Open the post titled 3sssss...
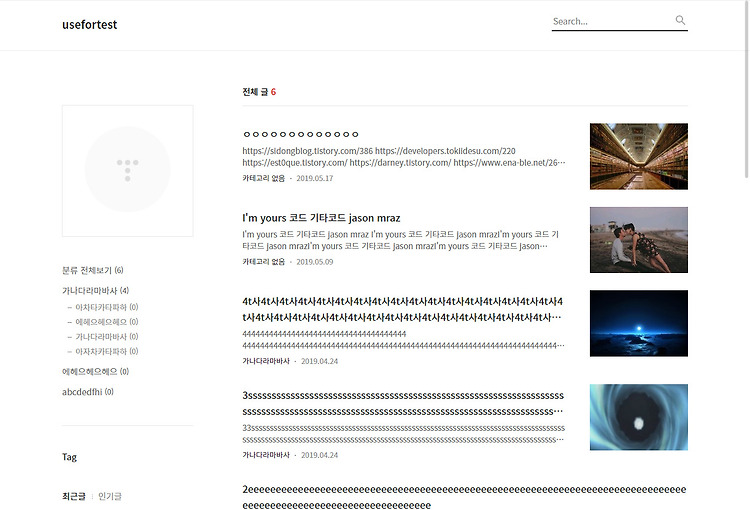Image resolution: width=750 pixels, height=510 pixels. pyautogui.click(x=403, y=403)
